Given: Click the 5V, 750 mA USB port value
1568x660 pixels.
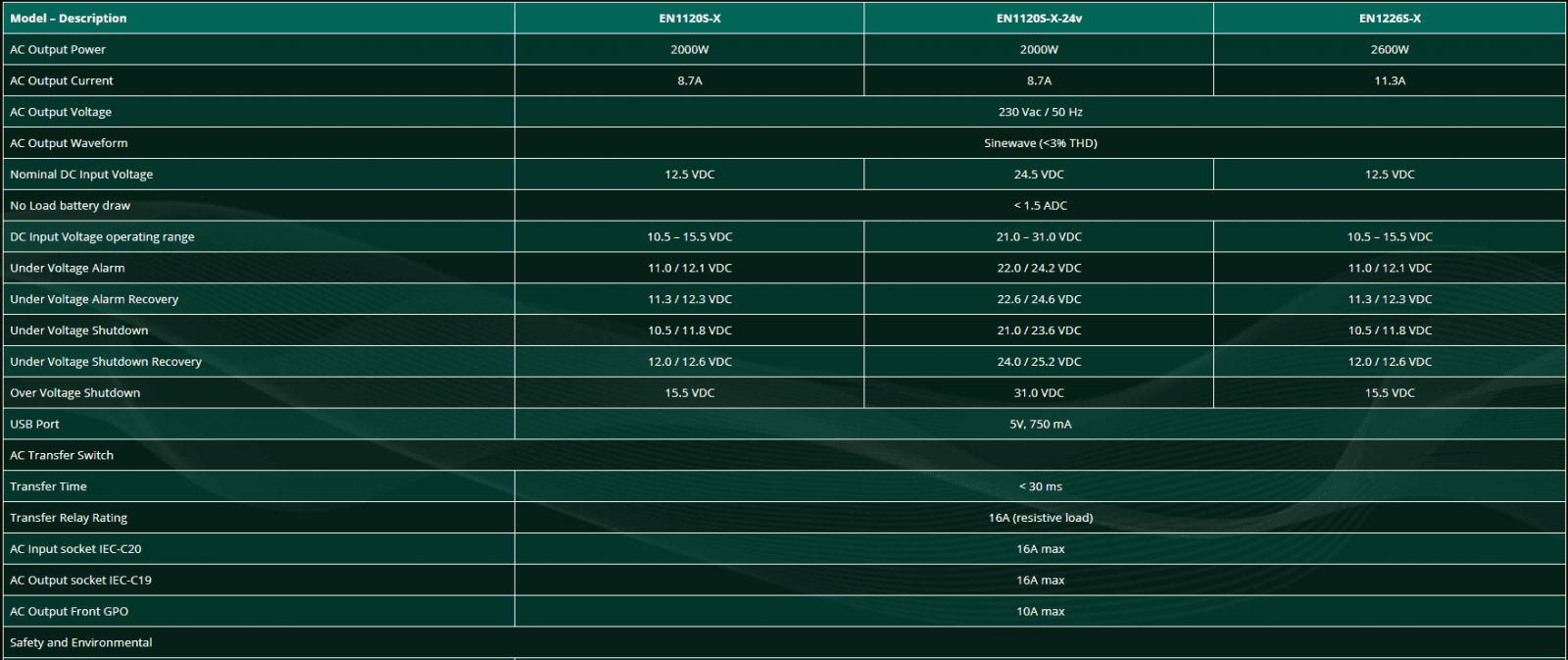Looking at the screenshot, I should (1040, 425).
